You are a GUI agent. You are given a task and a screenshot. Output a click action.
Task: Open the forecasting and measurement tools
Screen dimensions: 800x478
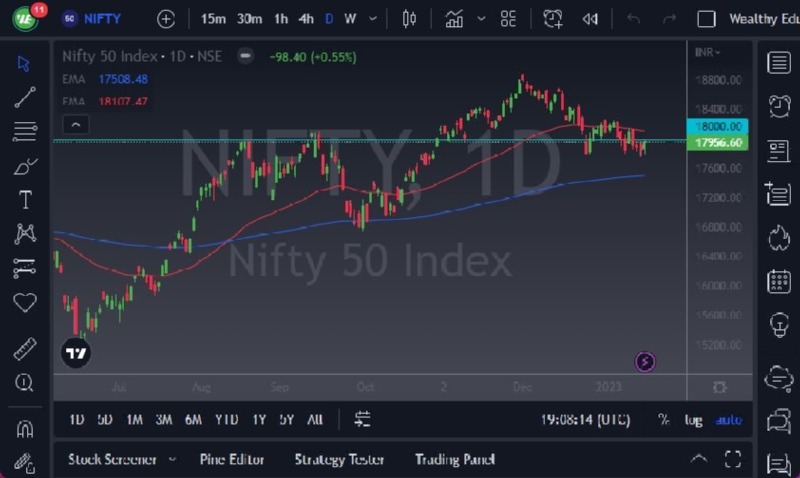coord(24,268)
